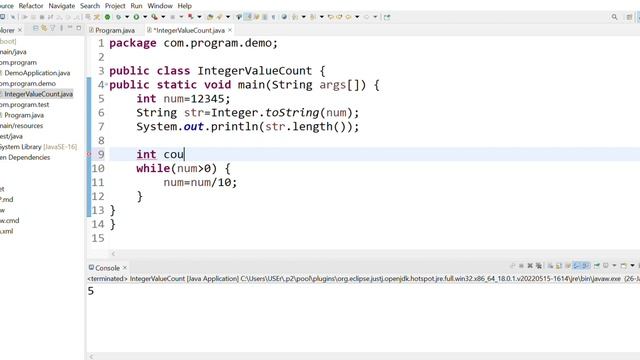Click line 9 with 'int cou'
The height and width of the screenshot is (360, 640).
coord(160,154)
